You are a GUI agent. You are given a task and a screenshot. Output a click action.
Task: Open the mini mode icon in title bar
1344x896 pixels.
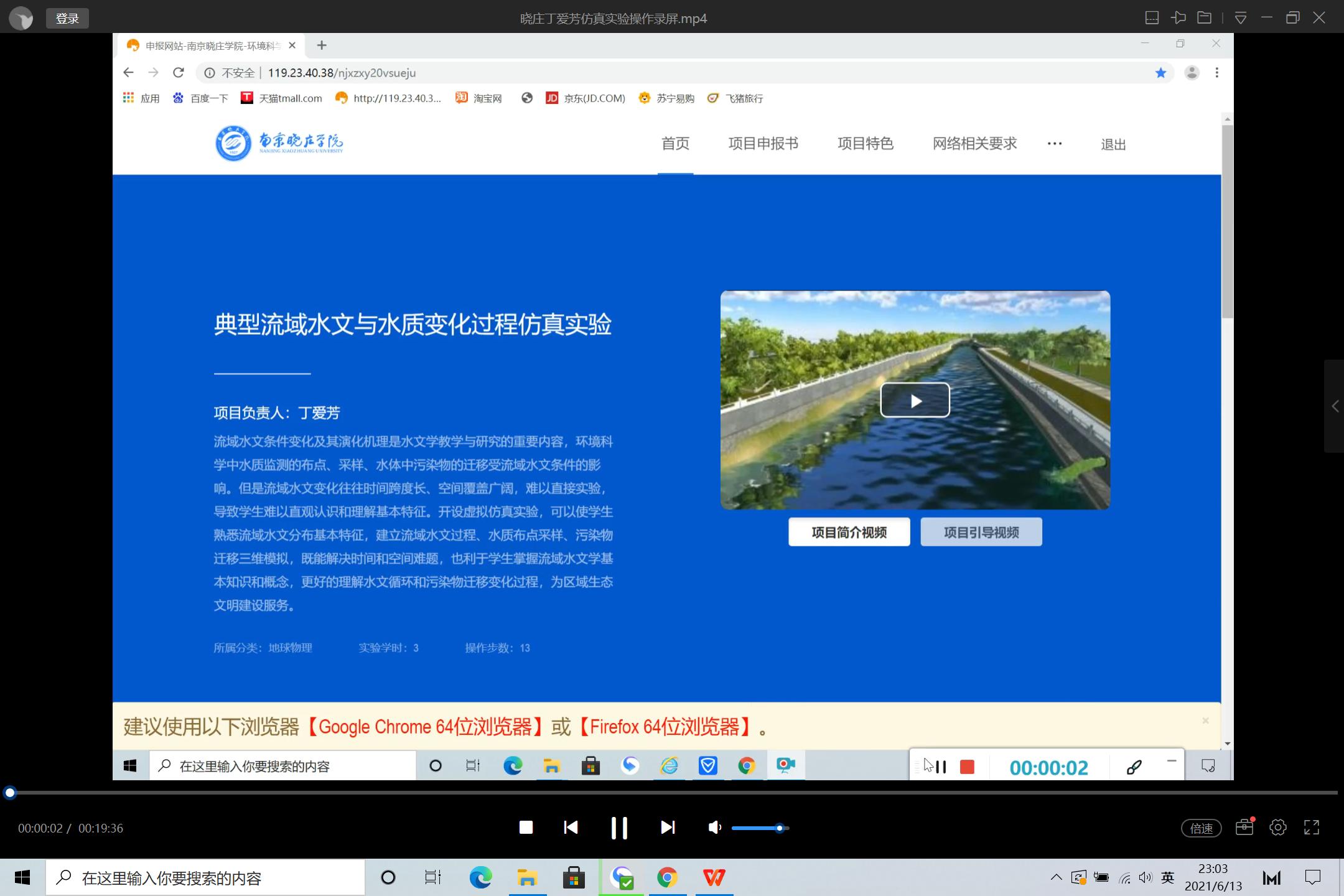[x=1152, y=18]
